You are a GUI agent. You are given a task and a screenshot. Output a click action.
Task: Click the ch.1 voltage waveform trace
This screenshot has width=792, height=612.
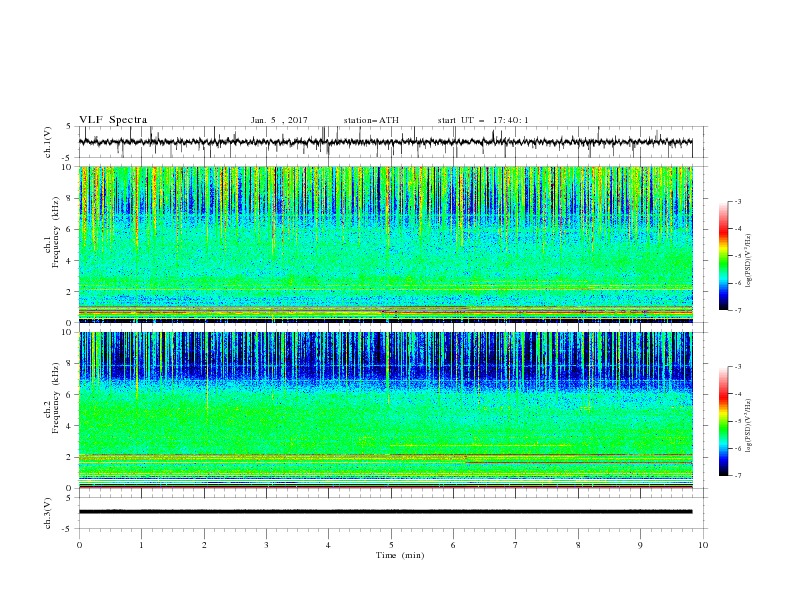[386, 142]
